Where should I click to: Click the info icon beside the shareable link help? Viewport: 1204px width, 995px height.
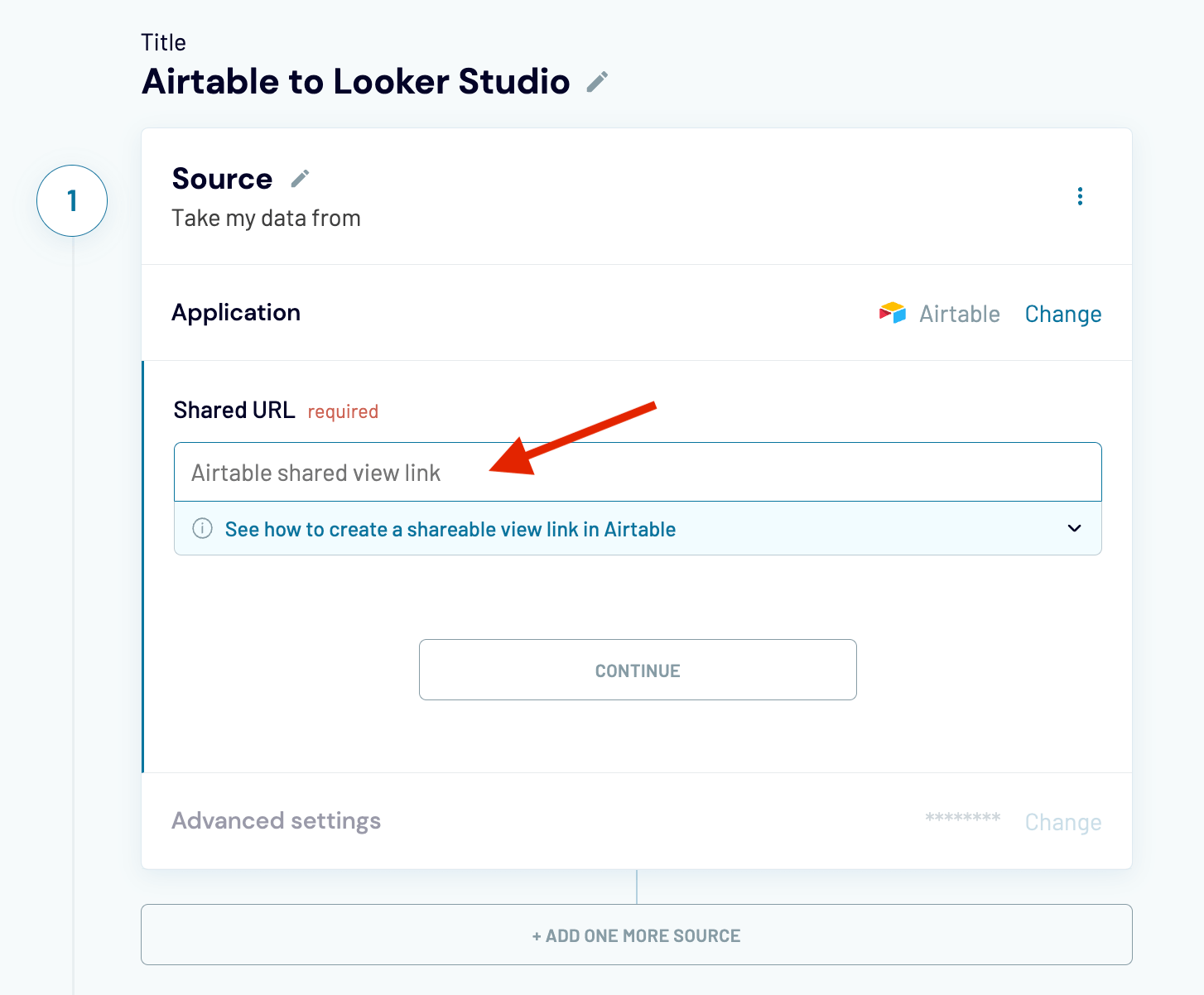[x=202, y=528]
